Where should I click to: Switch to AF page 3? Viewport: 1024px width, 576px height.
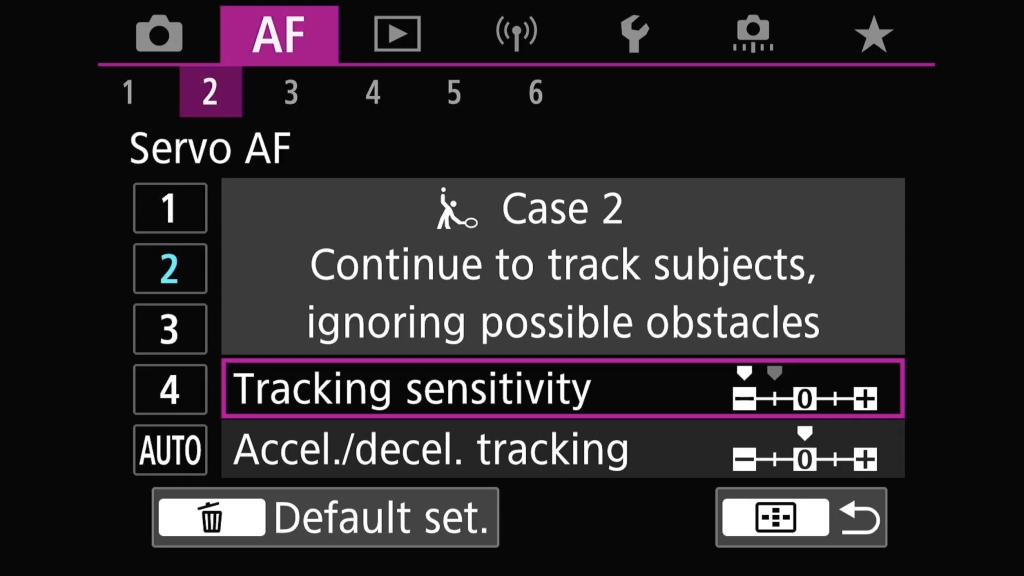(291, 92)
